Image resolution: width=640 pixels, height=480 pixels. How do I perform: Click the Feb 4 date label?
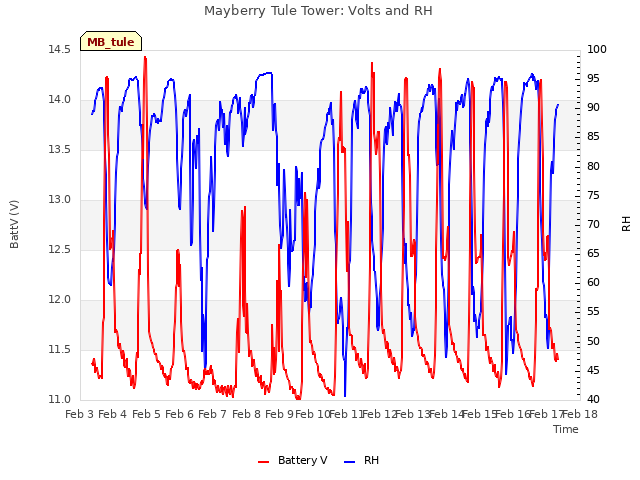[x=113, y=414]
